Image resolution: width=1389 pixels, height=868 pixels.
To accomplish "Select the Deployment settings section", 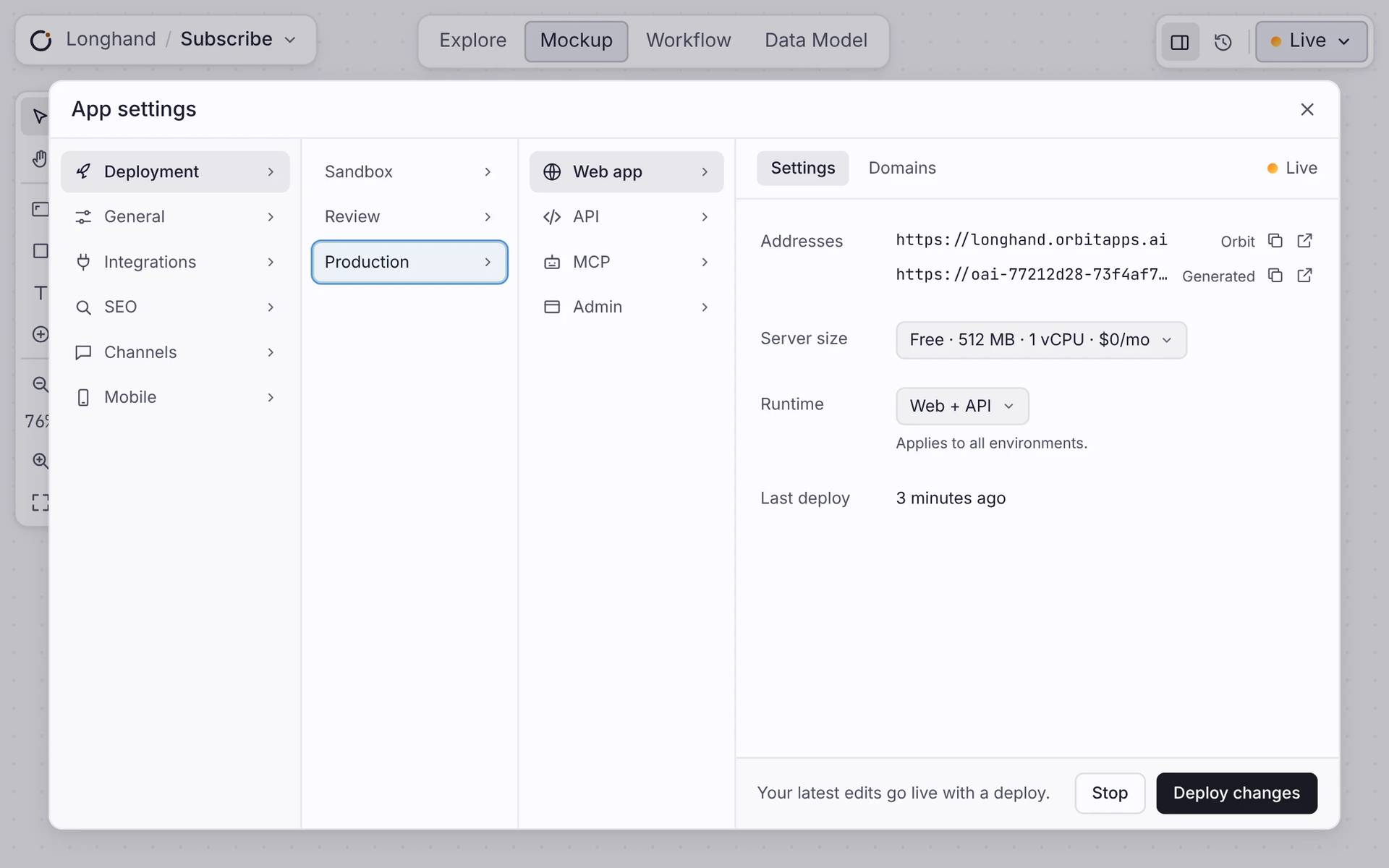I will pos(175,171).
